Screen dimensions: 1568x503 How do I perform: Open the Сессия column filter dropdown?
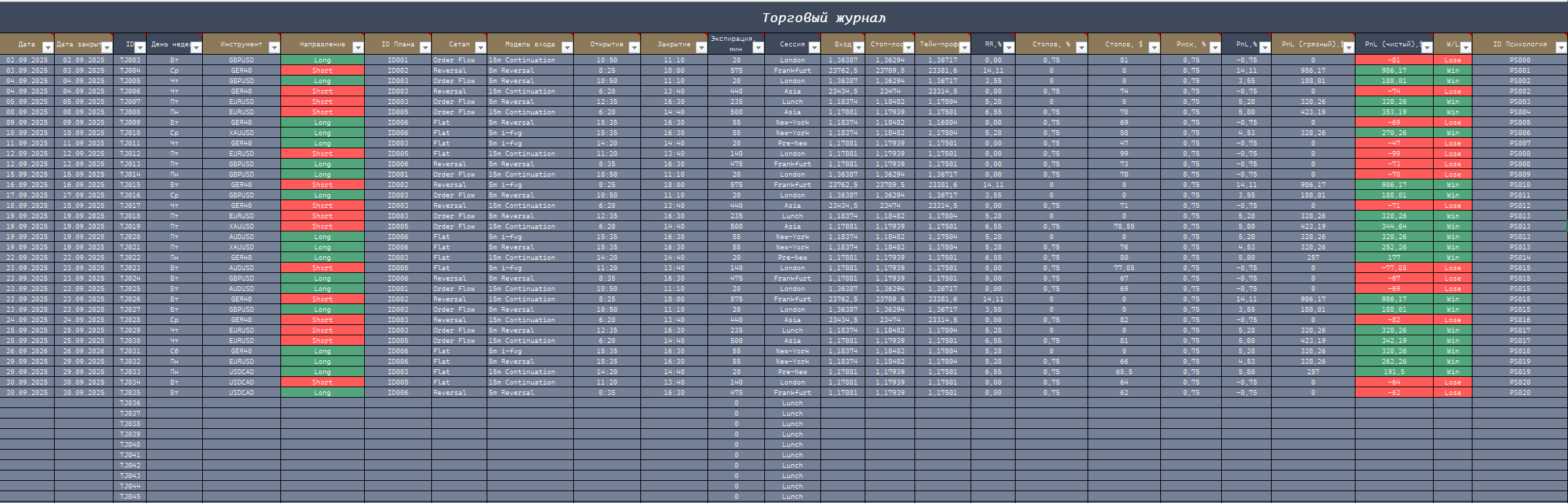tap(813, 47)
